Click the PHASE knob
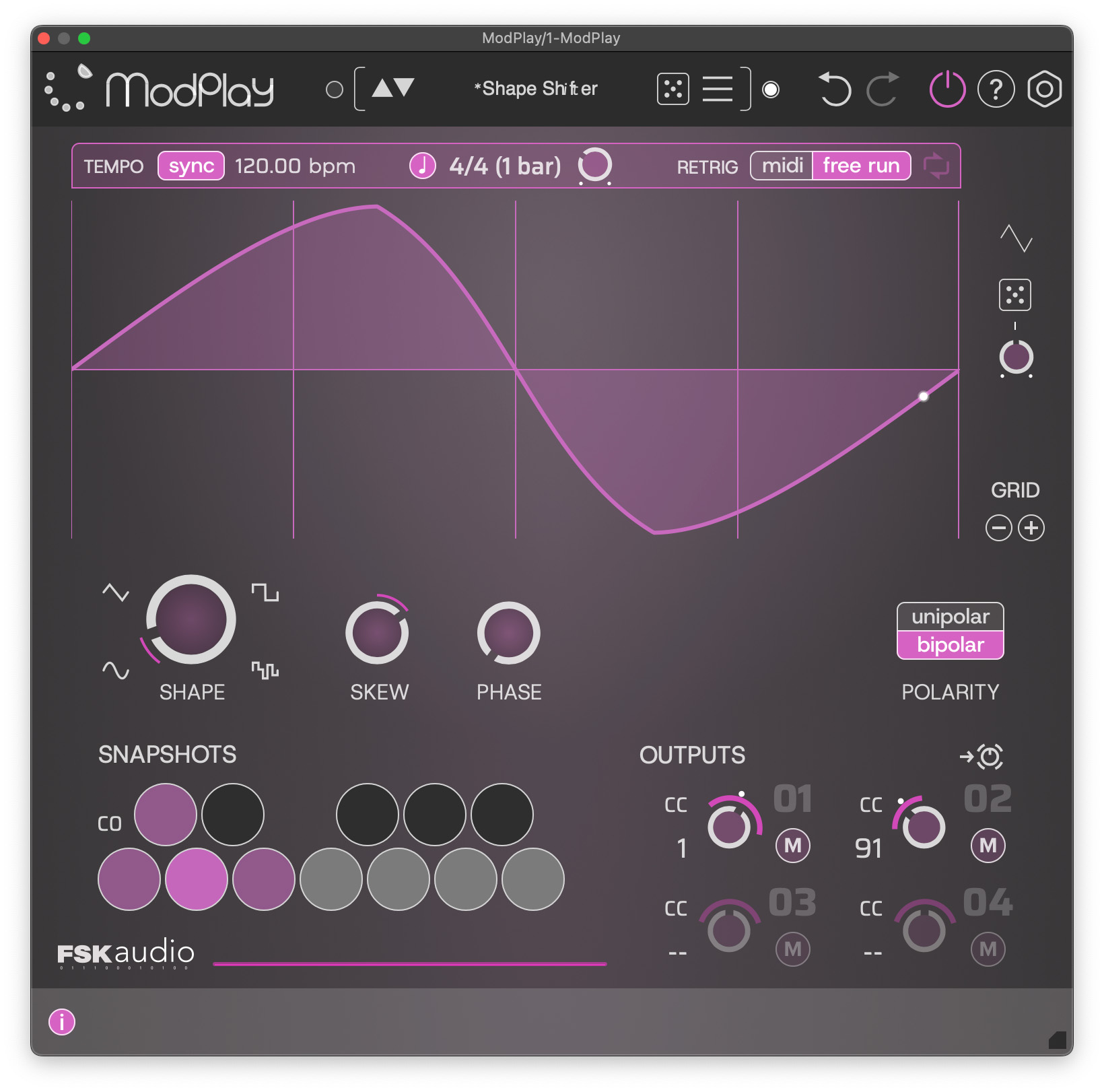This screenshot has width=1104, height=1092. 509,633
